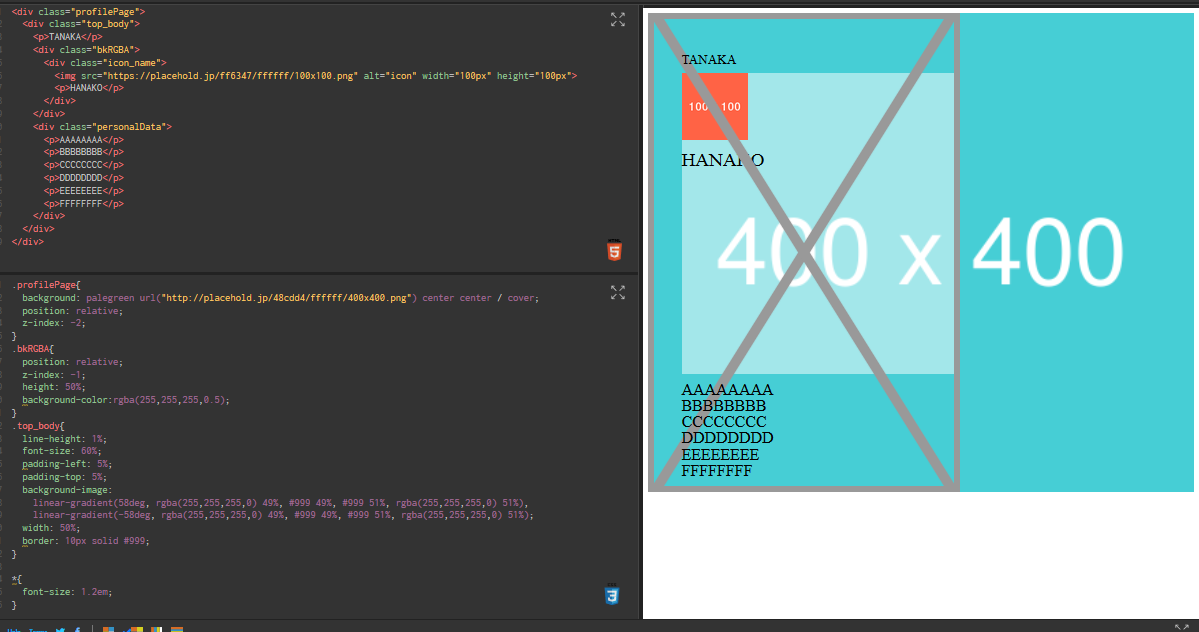
Task: Click the HTML5 logo badge
Action: 614,250
